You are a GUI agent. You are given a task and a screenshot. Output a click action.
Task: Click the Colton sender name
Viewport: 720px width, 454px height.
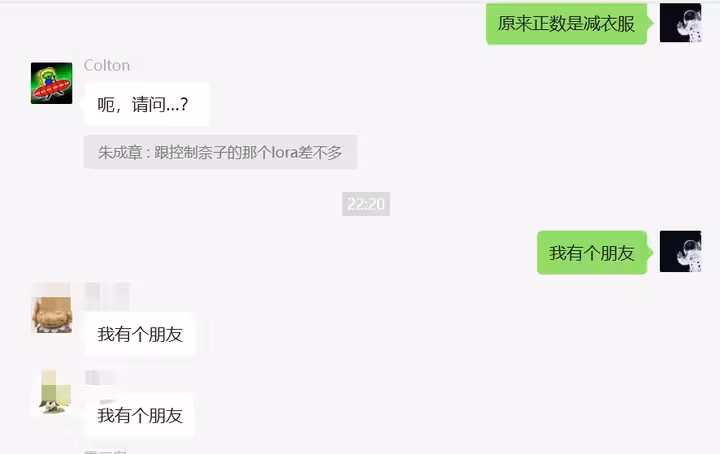pos(107,66)
